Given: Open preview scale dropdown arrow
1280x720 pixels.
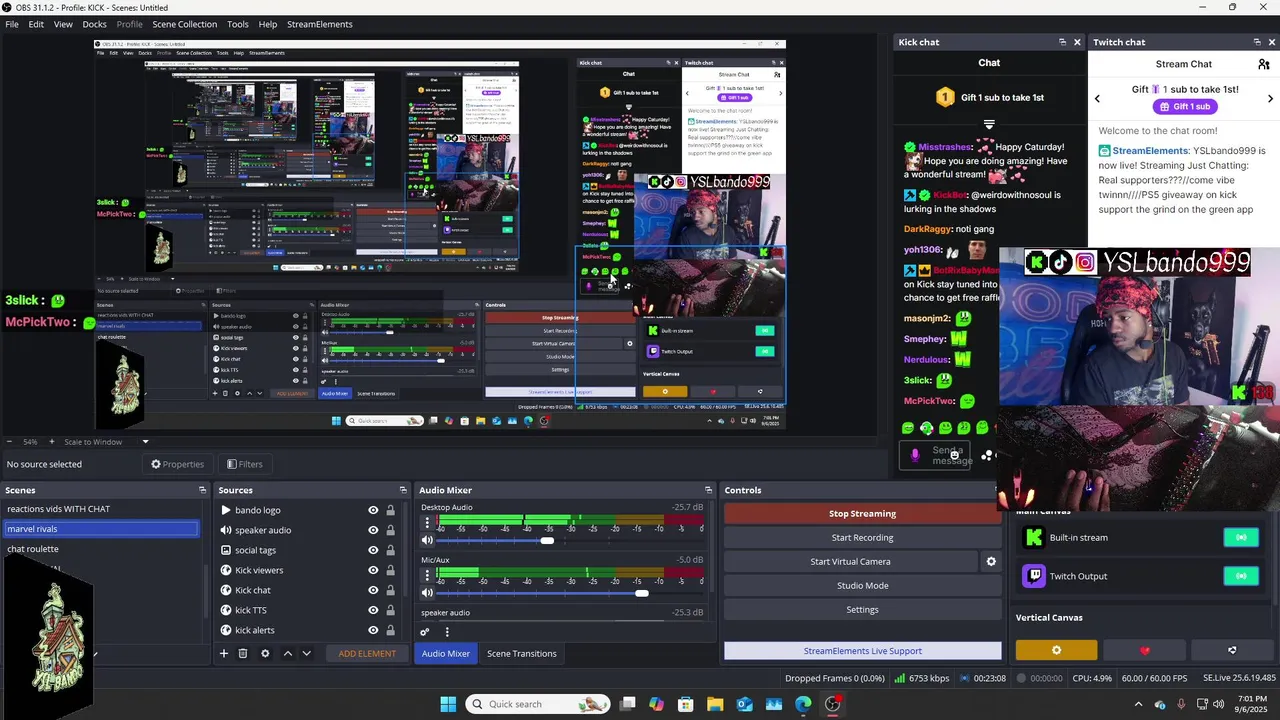Looking at the screenshot, I should click(x=145, y=442).
